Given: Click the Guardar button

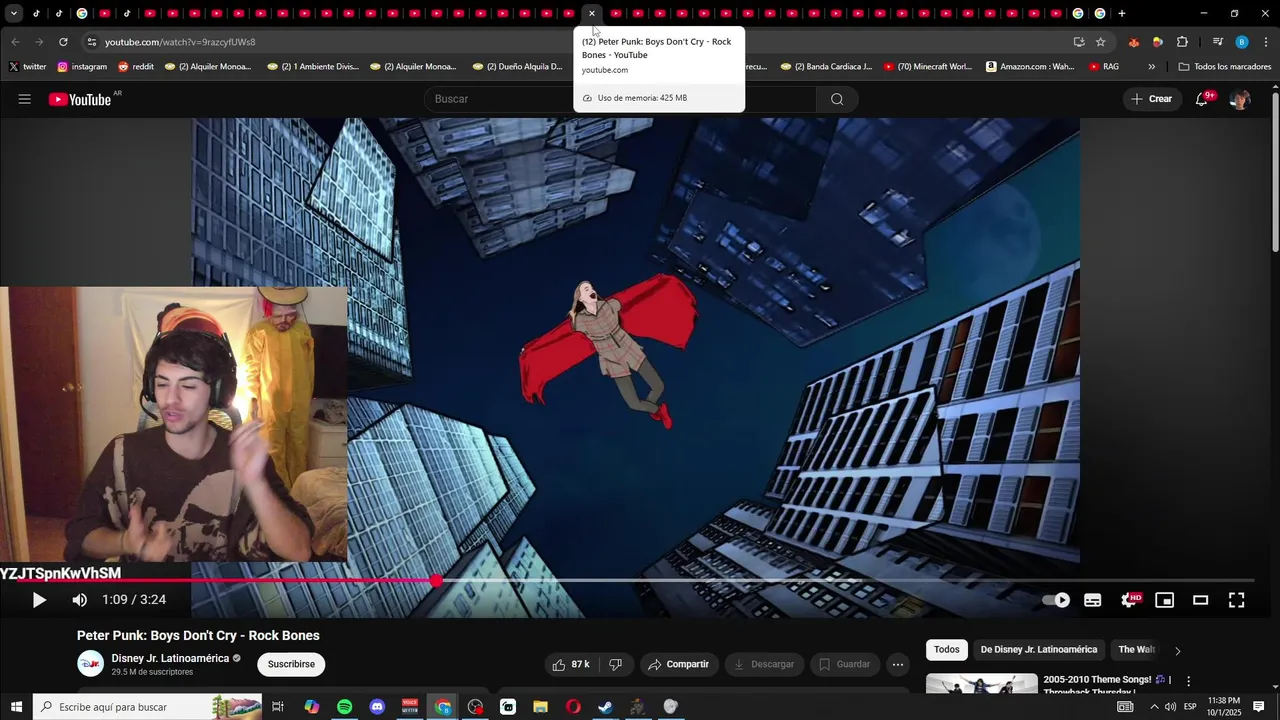Looking at the screenshot, I should point(845,664).
